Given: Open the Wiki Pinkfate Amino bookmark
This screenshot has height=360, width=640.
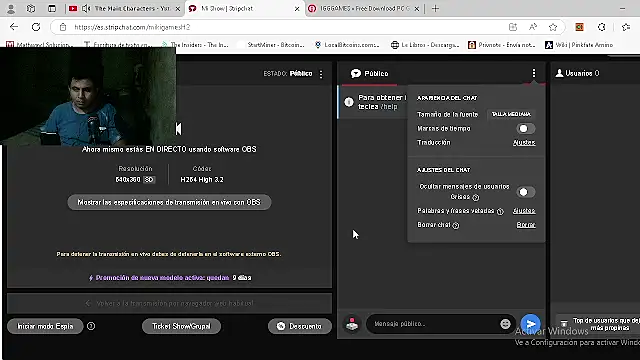Looking at the screenshot, I should [579, 45].
